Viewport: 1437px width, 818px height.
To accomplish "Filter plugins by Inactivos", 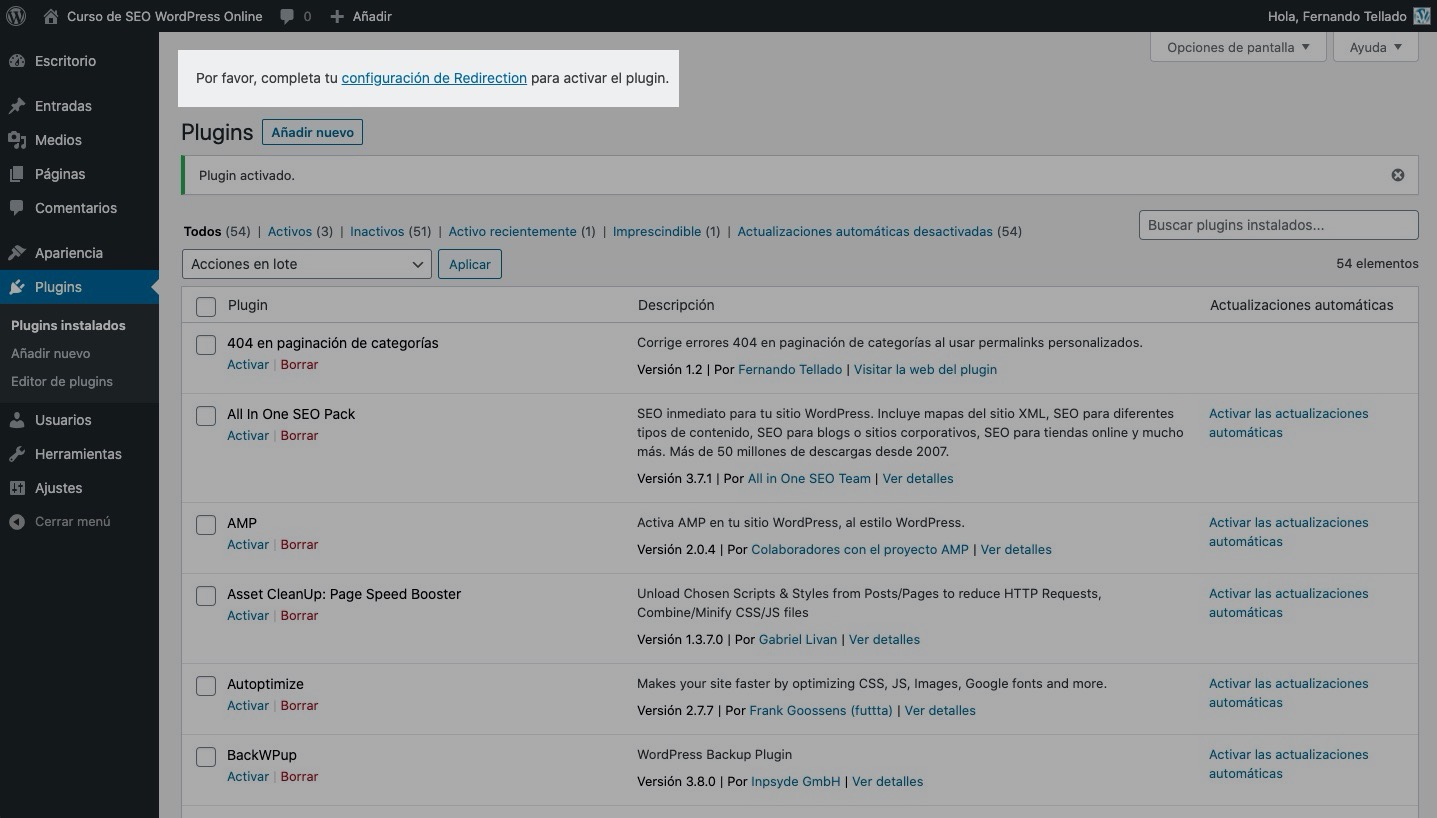I will (377, 231).
